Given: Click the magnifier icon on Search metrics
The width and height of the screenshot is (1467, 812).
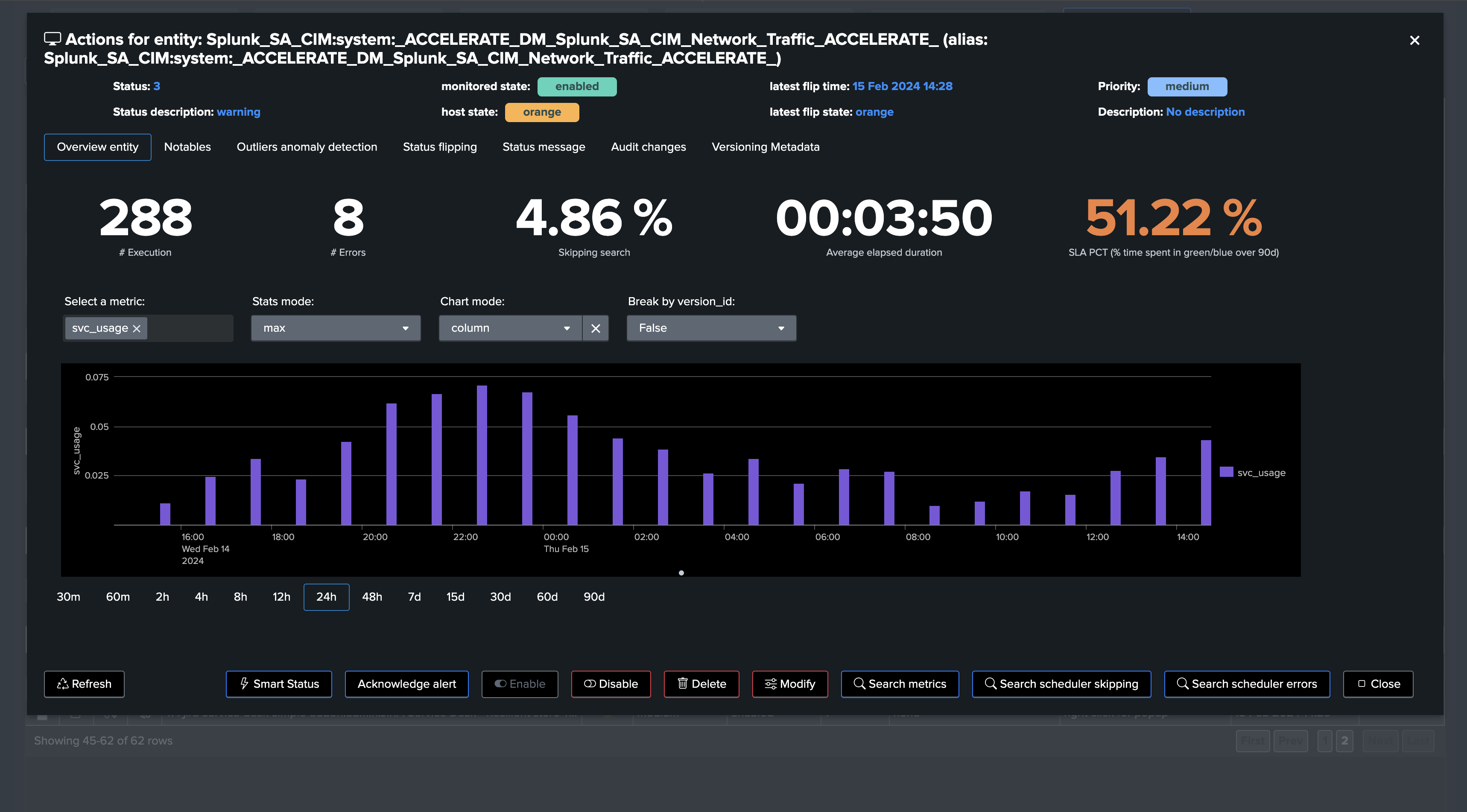Looking at the screenshot, I should (x=859, y=683).
